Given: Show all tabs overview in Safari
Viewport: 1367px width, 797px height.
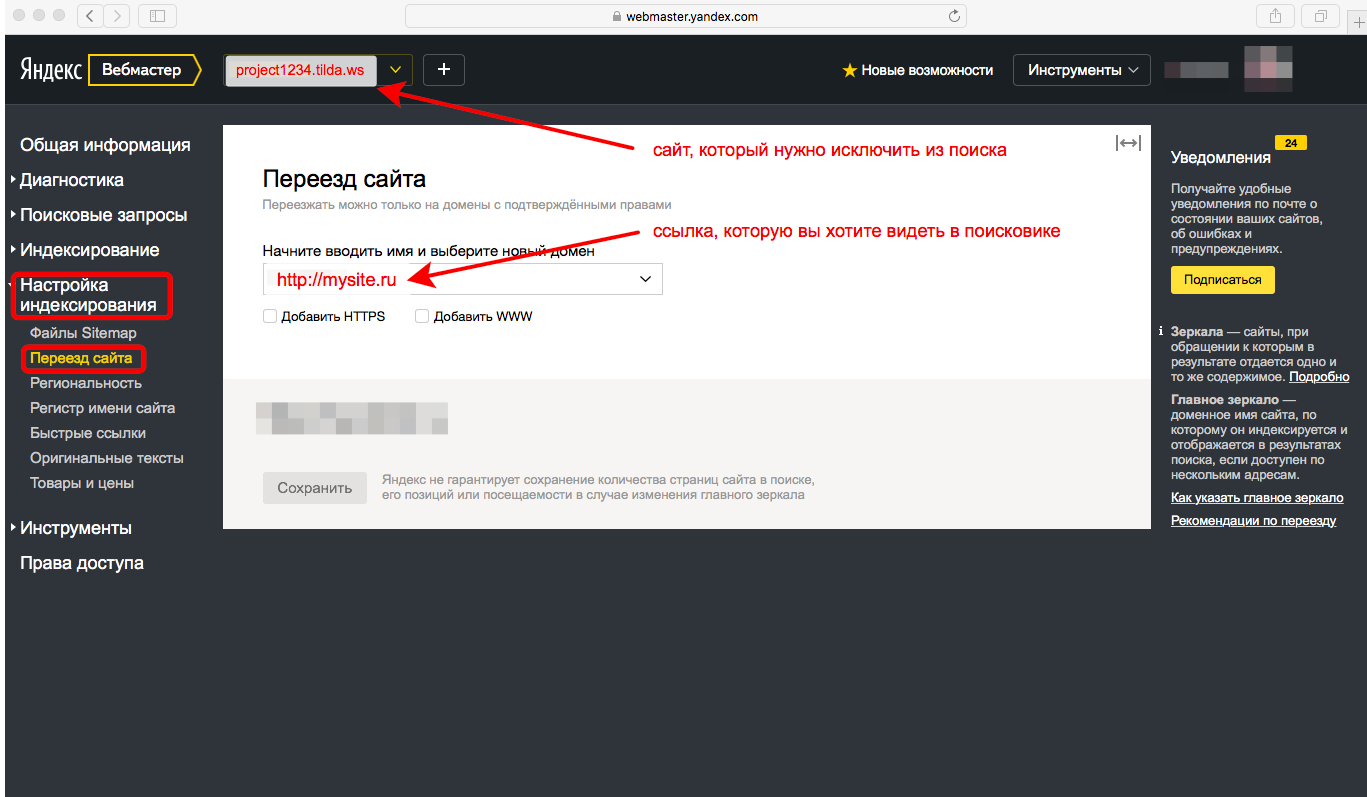Looking at the screenshot, I should click(1321, 15).
